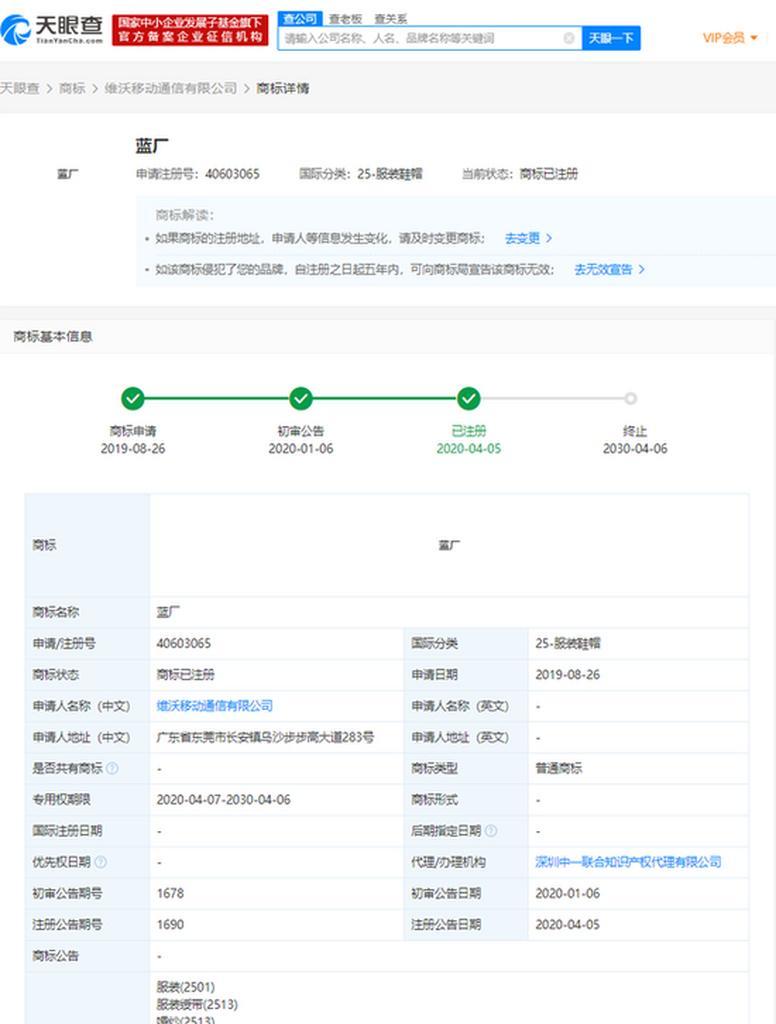
Task: Clear the search box with the X icon
Action: (x=568, y=38)
